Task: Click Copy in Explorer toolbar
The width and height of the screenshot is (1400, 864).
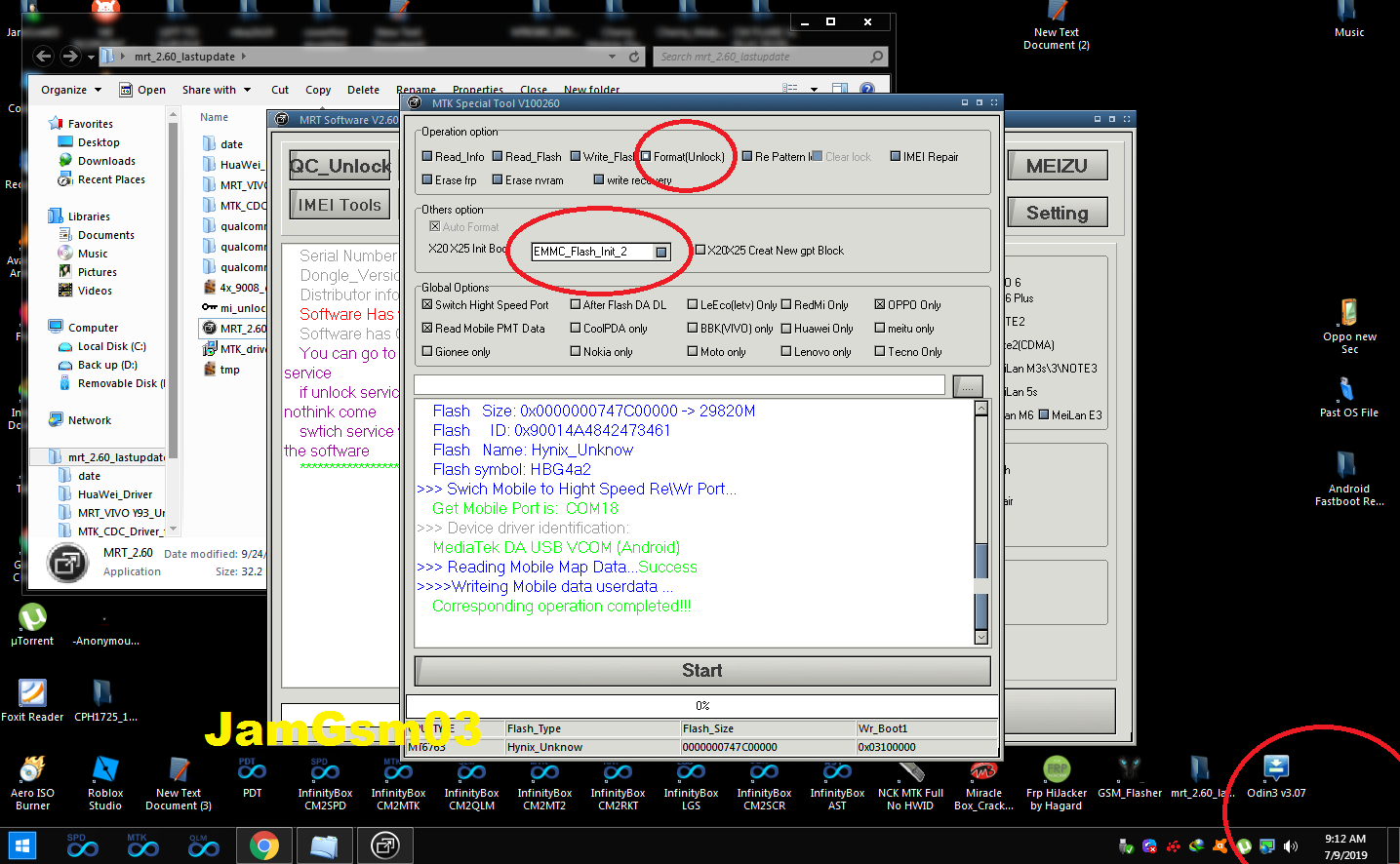Action: (318, 90)
